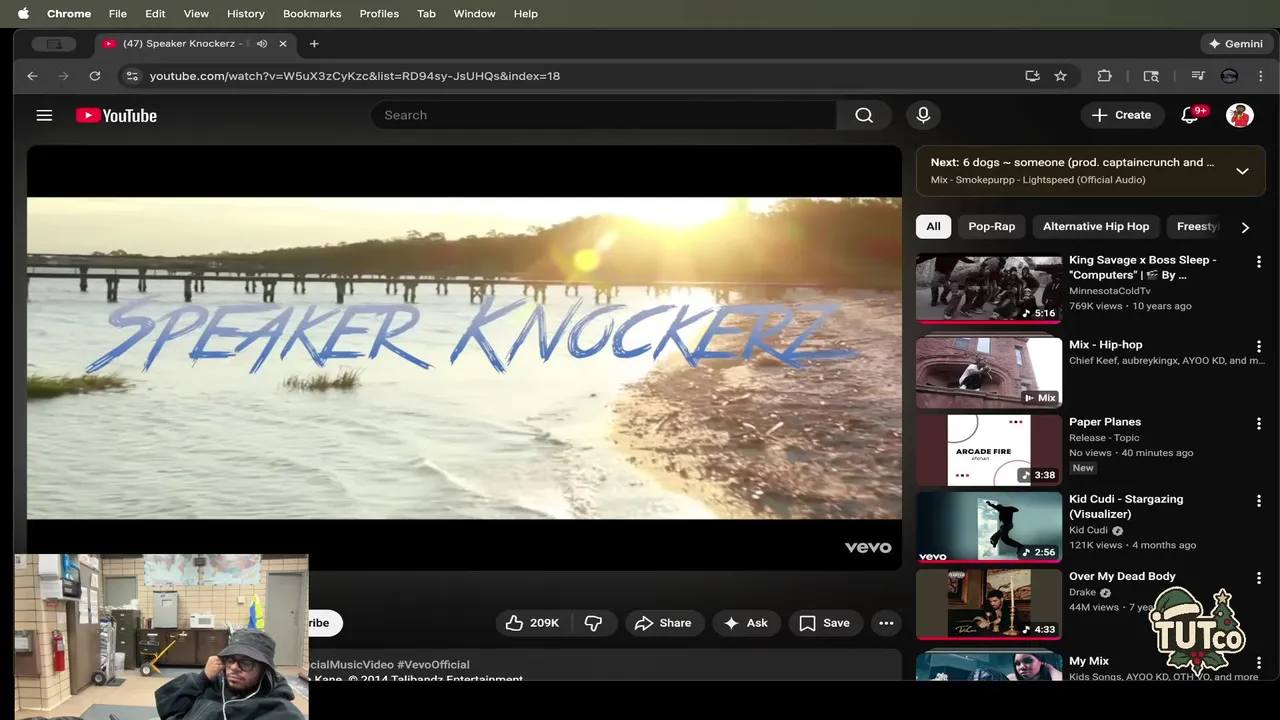
Task: Bookmark this page with the star icon
Action: pyautogui.click(x=1060, y=76)
